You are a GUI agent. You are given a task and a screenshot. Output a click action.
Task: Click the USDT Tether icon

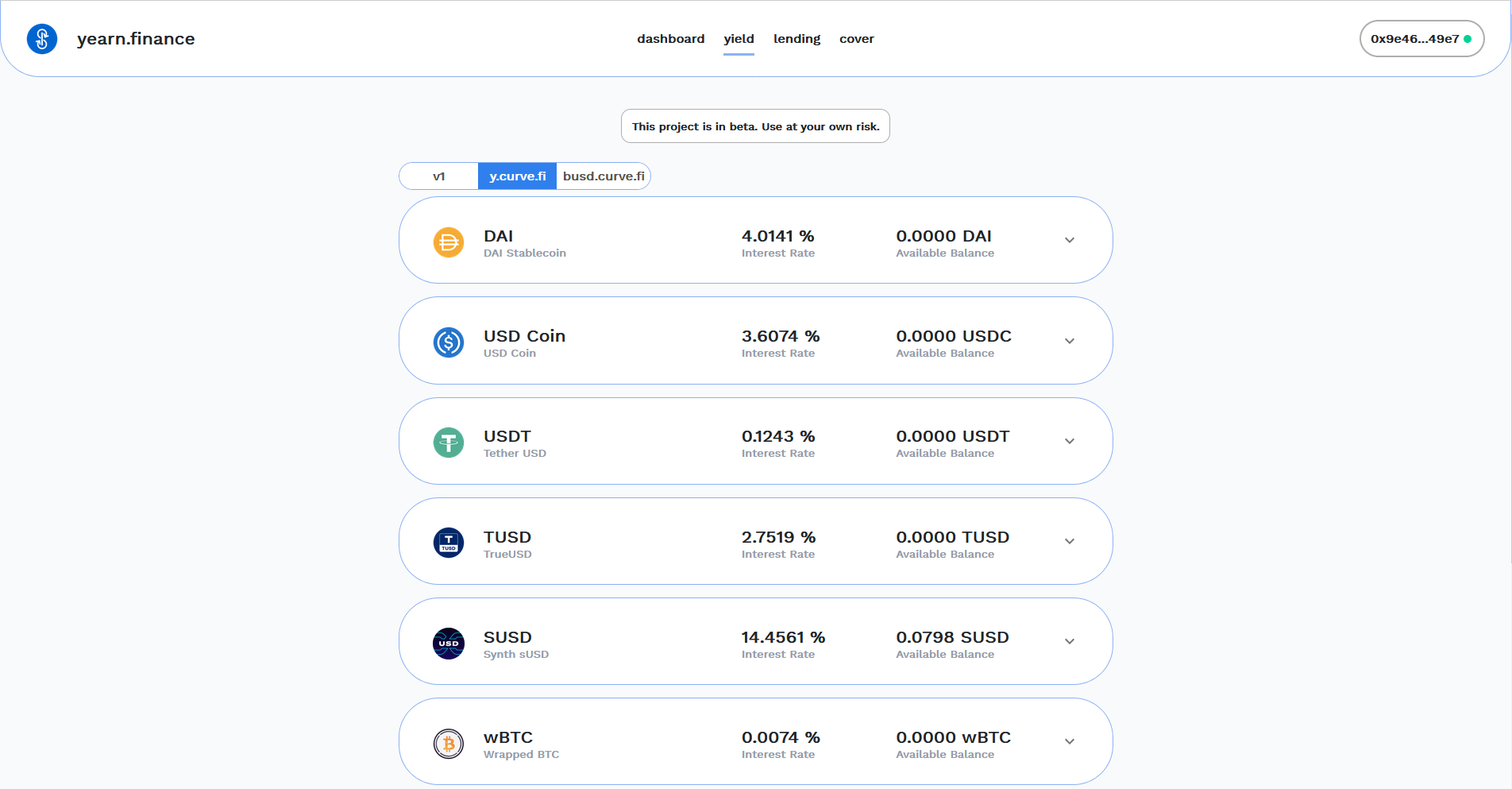tap(449, 443)
